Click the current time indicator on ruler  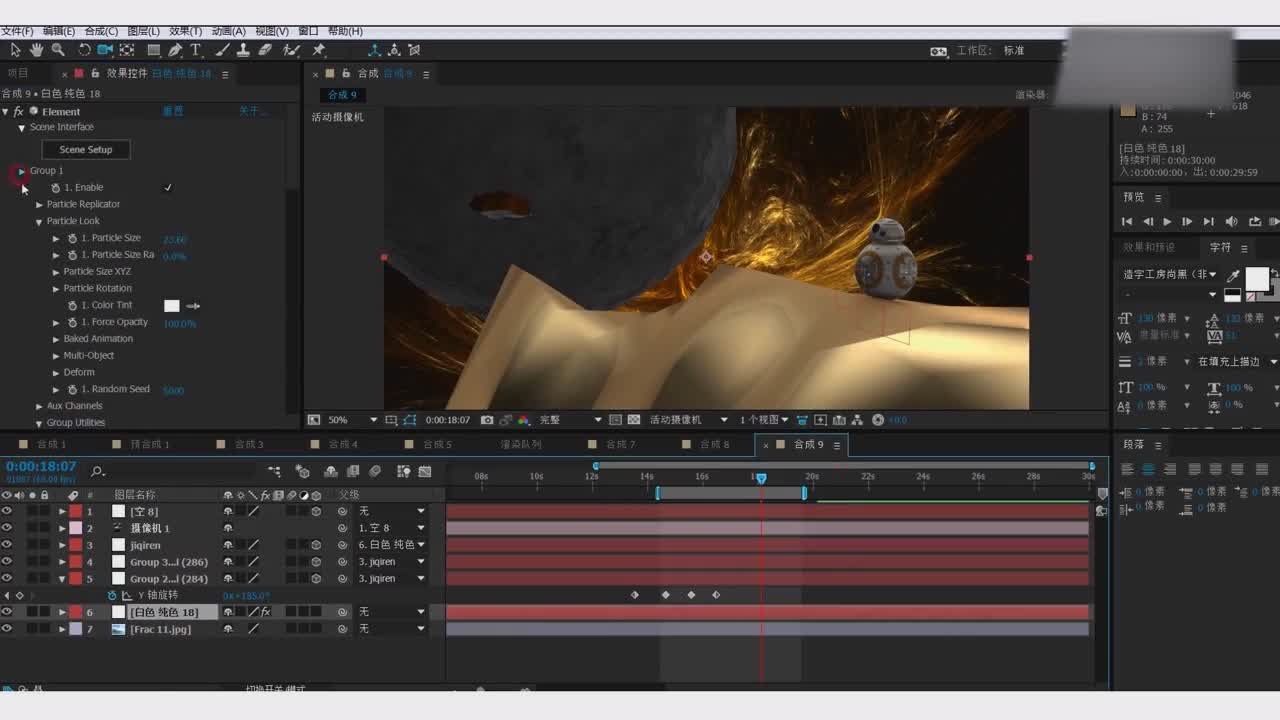coord(761,479)
